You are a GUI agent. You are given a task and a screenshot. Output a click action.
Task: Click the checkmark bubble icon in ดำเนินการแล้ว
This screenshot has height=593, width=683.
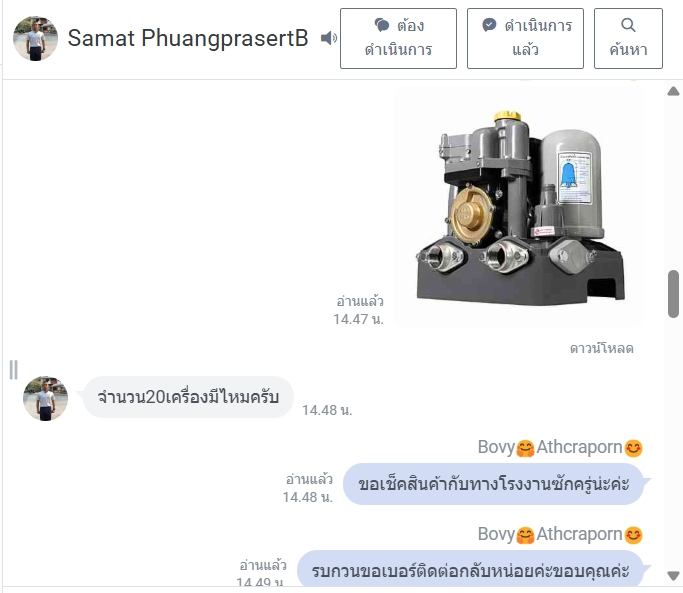point(489,25)
